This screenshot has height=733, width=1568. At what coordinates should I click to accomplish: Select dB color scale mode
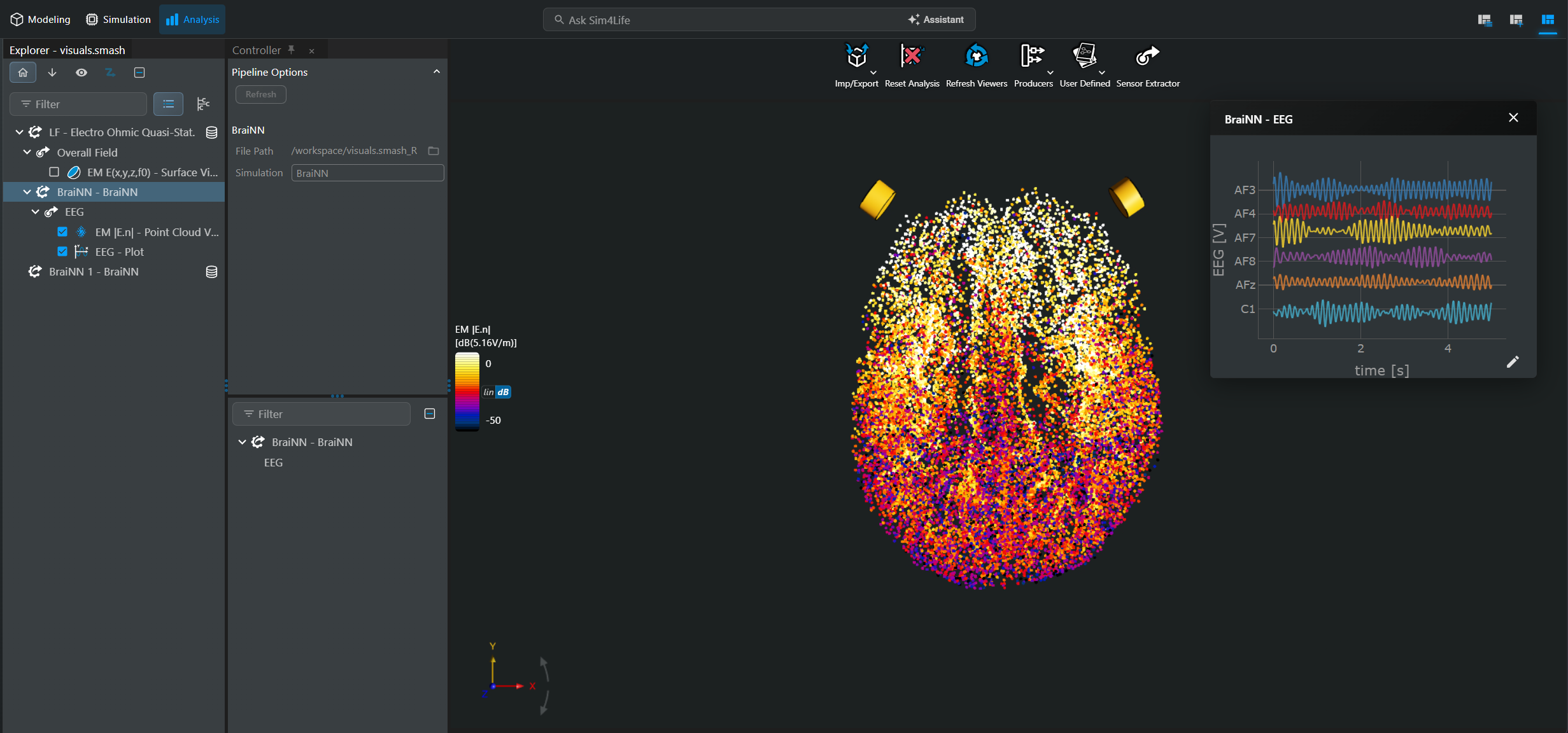pyautogui.click(x=503, y=392)
